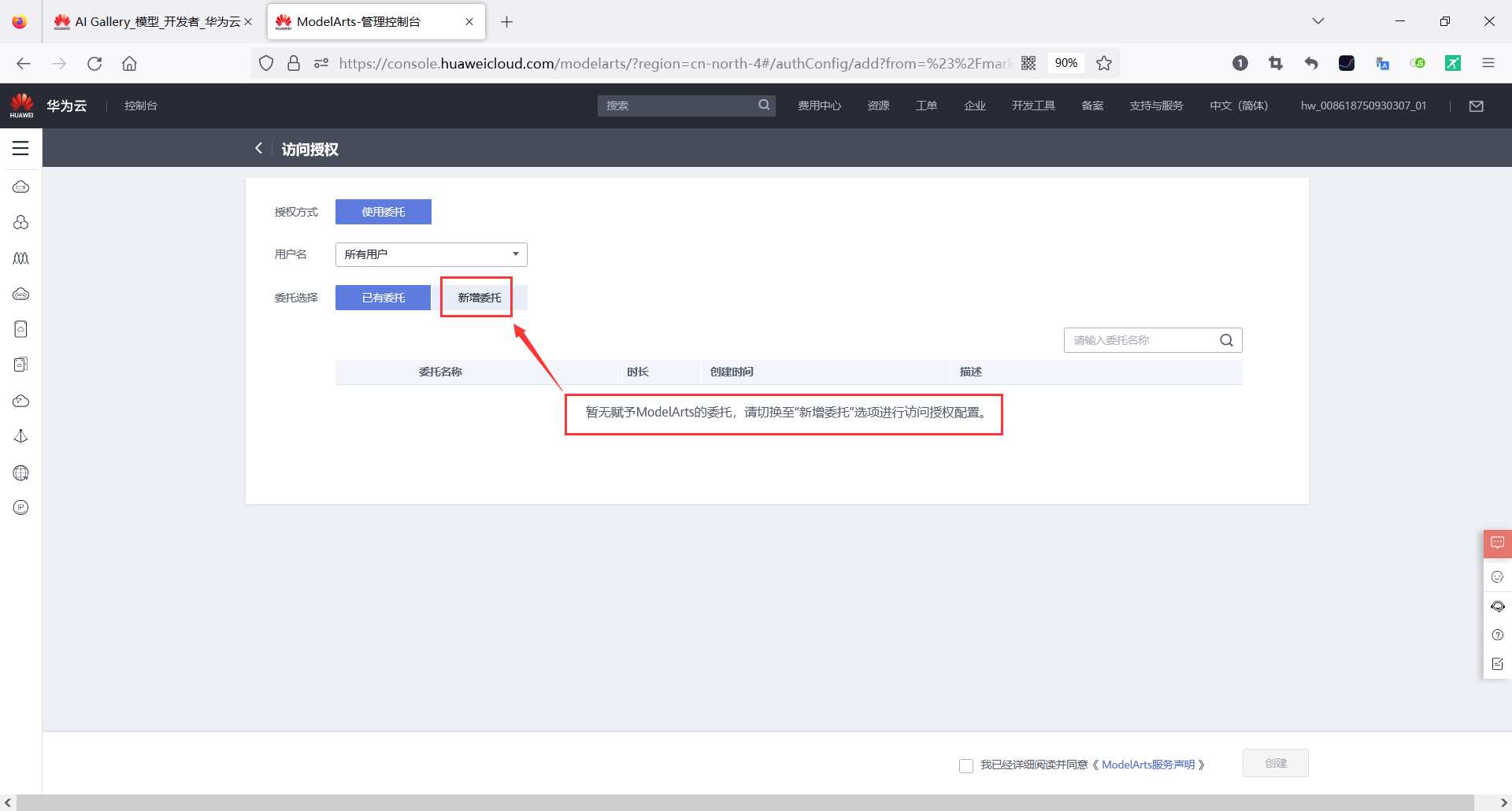Screen dimensions: 1512x811
Task: Click the search magnifier in the top console bar
Action: tap(764, 105)
